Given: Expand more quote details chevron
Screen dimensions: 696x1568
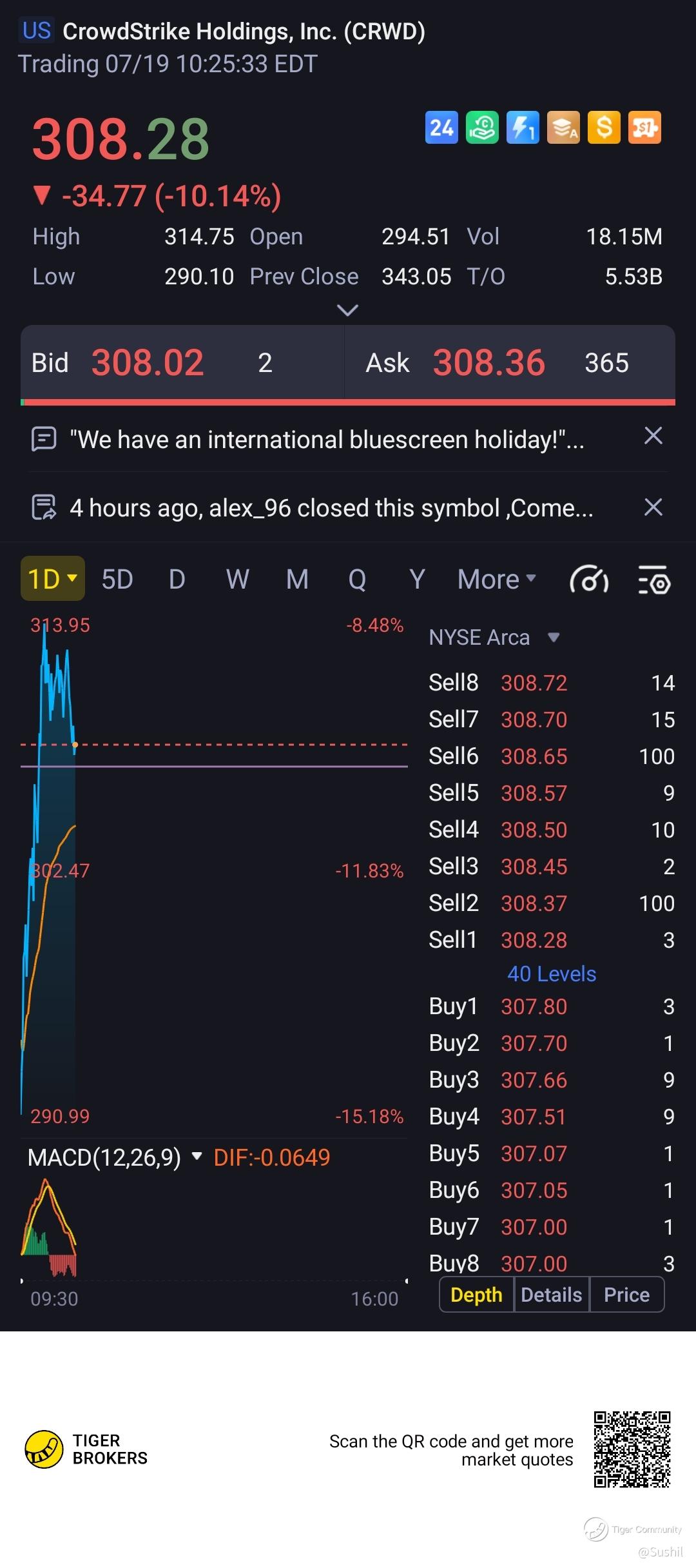Looking at the screenshot, I should pos(347,311).
